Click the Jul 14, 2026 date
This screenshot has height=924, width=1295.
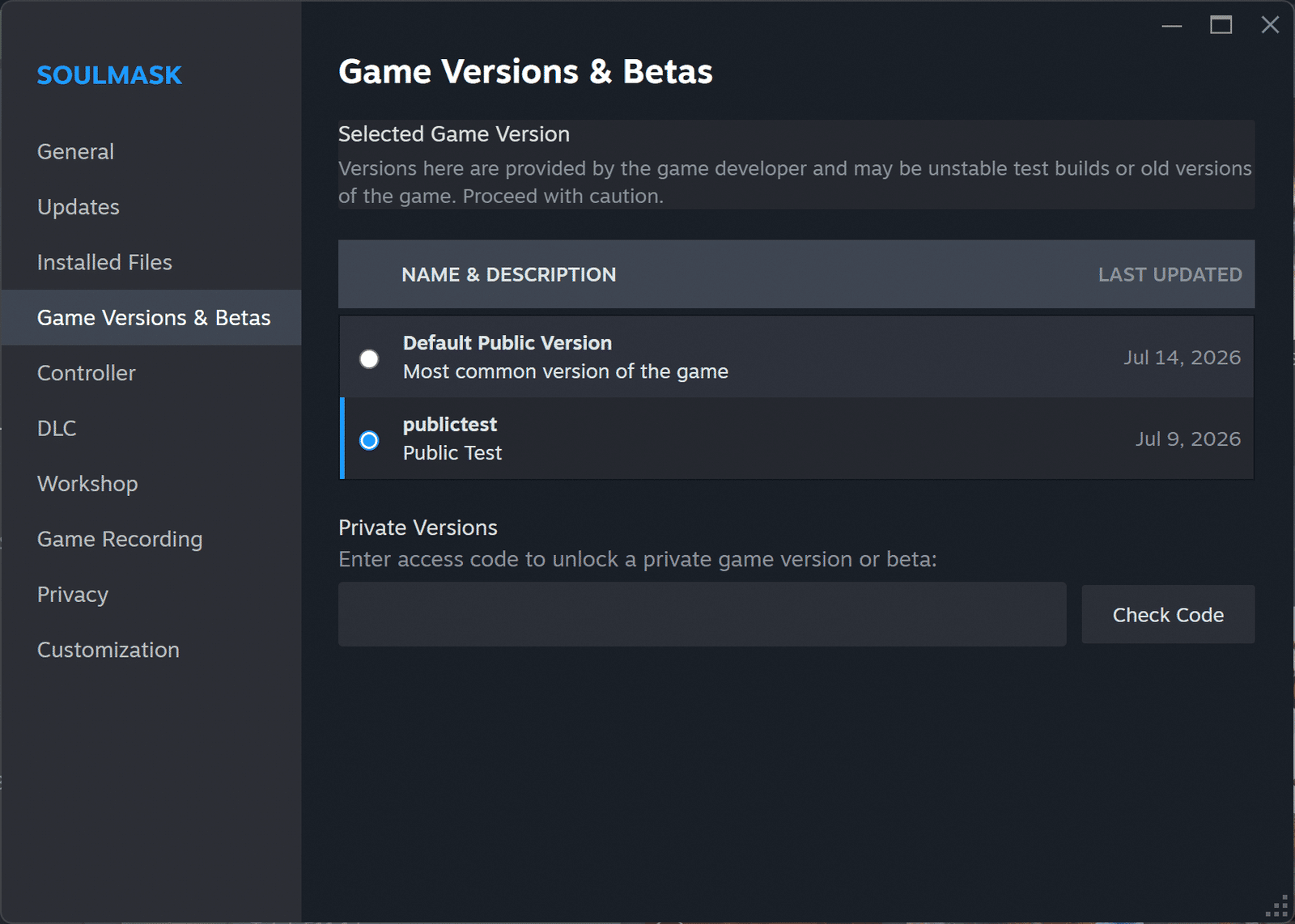click(1182, 358)
